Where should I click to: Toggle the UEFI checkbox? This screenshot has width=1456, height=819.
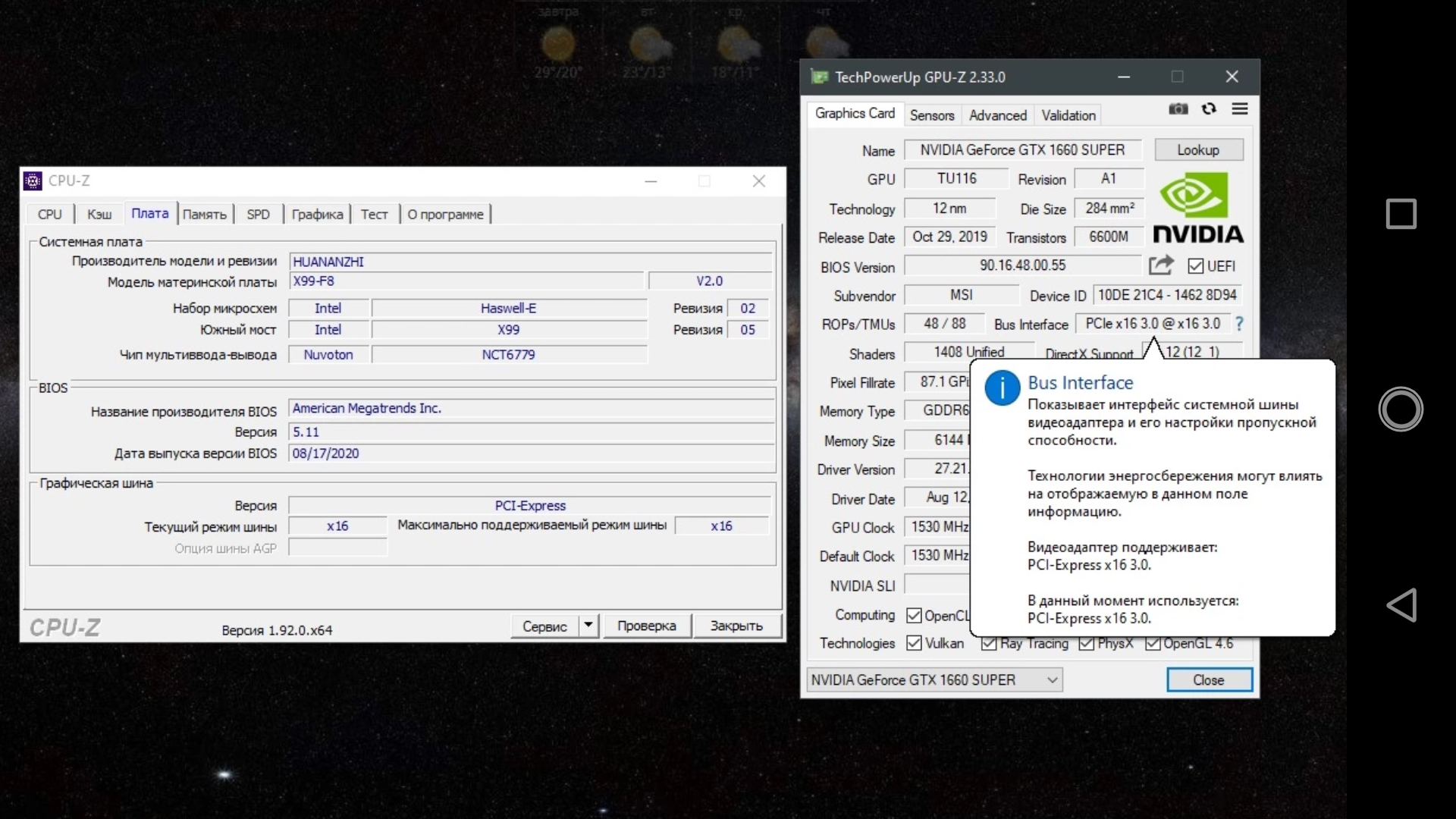(1196, 266)
